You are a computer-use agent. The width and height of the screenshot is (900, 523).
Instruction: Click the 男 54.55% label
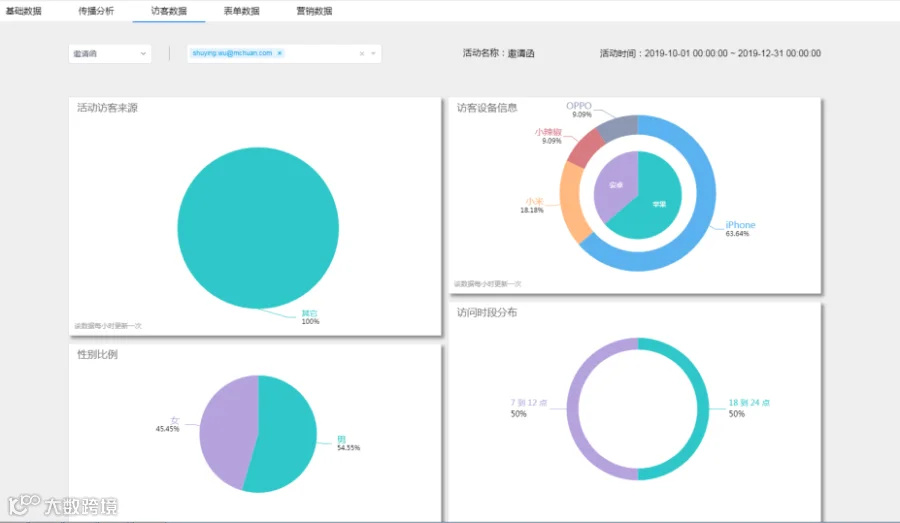click(348, 443)
